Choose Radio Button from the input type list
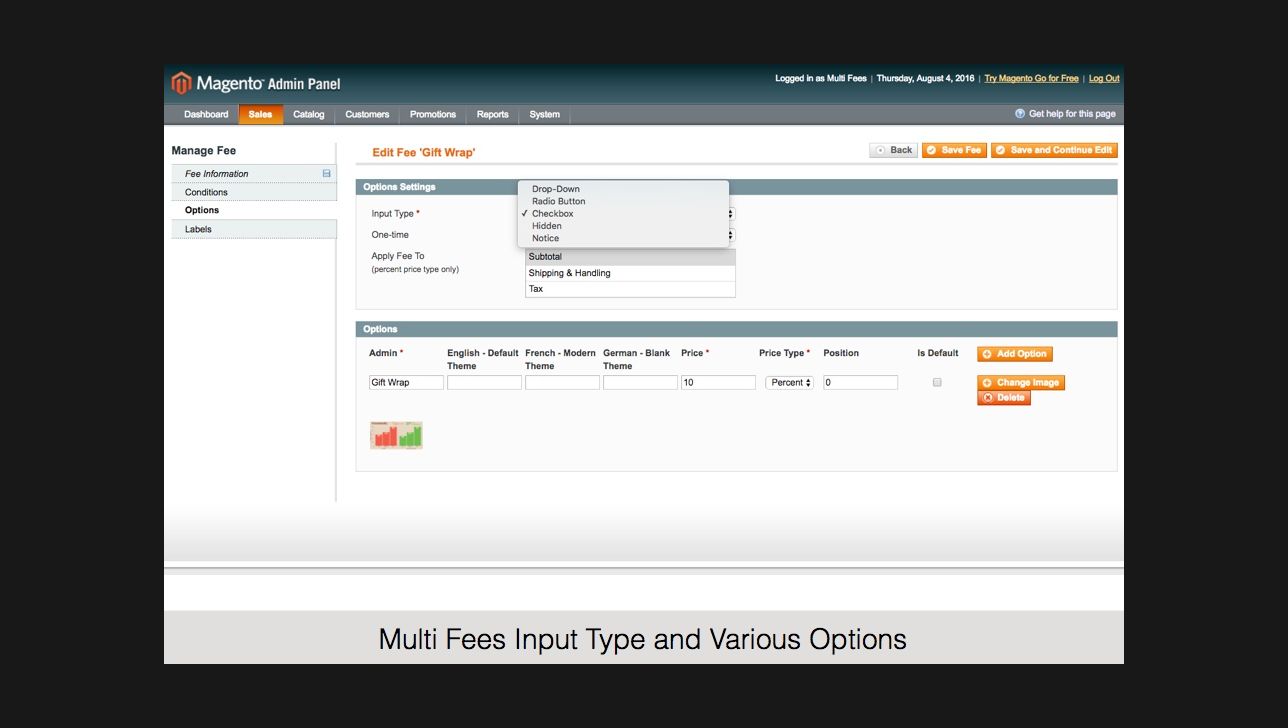The height and width of the screenshot is (728, 1288). [x=558, y=201]
